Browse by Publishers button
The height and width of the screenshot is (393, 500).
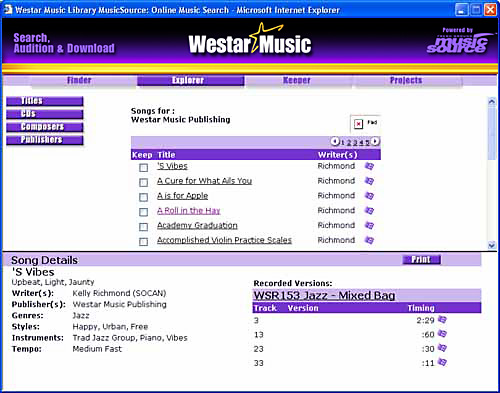[45, 140]
